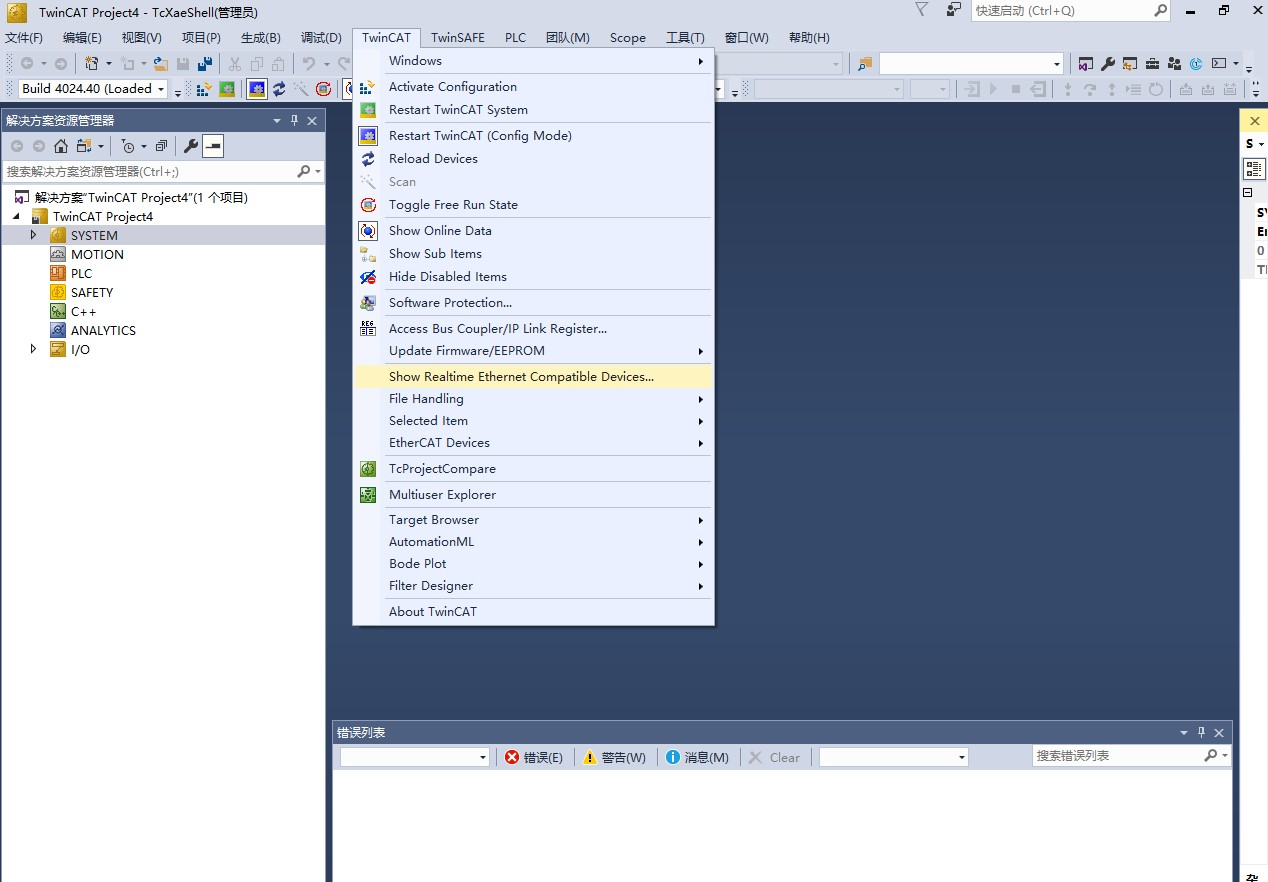
Task: Click Find in Files folder icon
Action: tap(865, 63)
